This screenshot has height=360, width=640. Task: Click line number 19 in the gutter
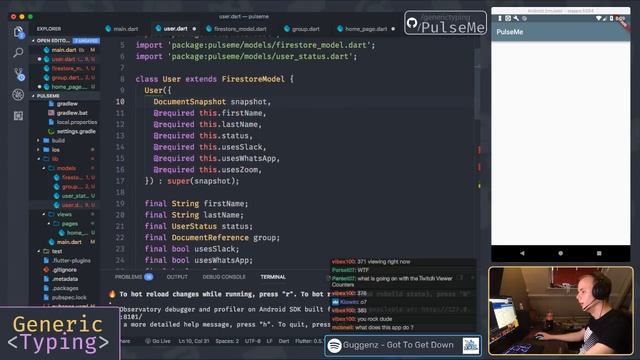click(120, 203)
